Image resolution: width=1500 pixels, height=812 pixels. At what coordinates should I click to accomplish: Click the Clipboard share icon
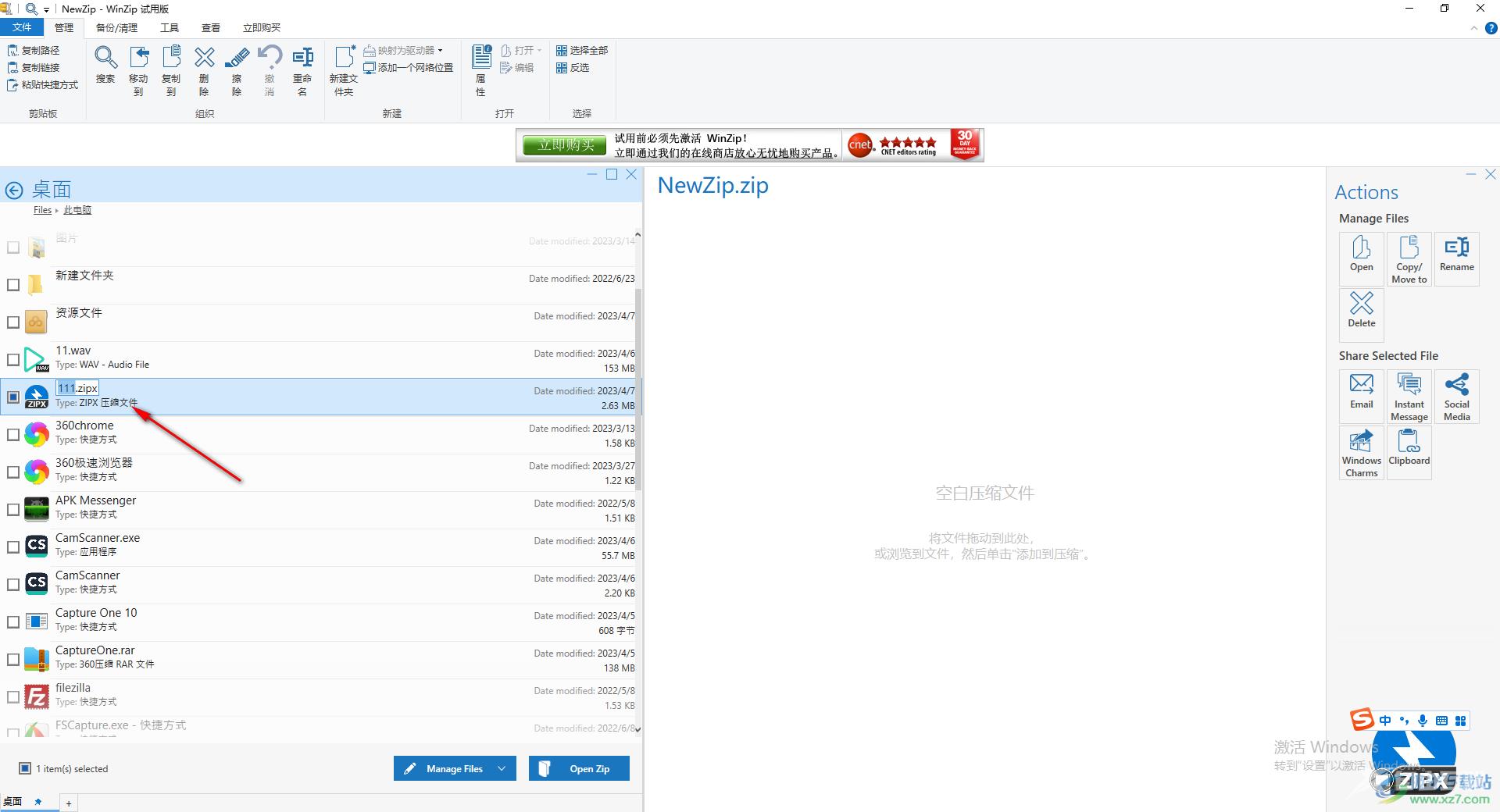coord(1409,452)
